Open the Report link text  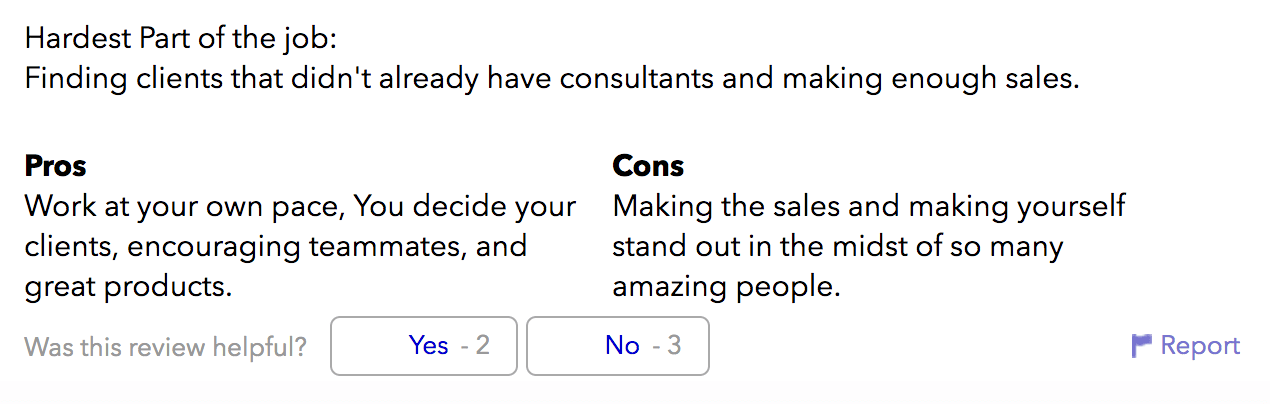tap(1200, 346)
